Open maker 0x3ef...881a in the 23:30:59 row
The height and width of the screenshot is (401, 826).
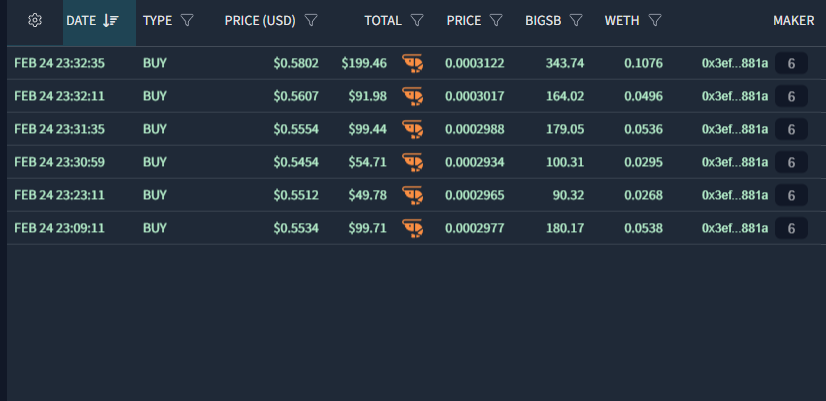tap(735, 162)
